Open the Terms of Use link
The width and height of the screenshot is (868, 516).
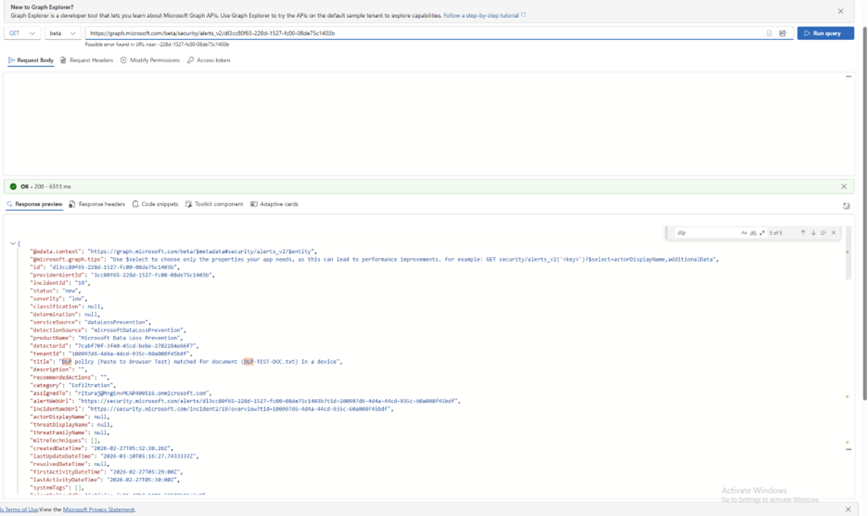pos(19,509)
